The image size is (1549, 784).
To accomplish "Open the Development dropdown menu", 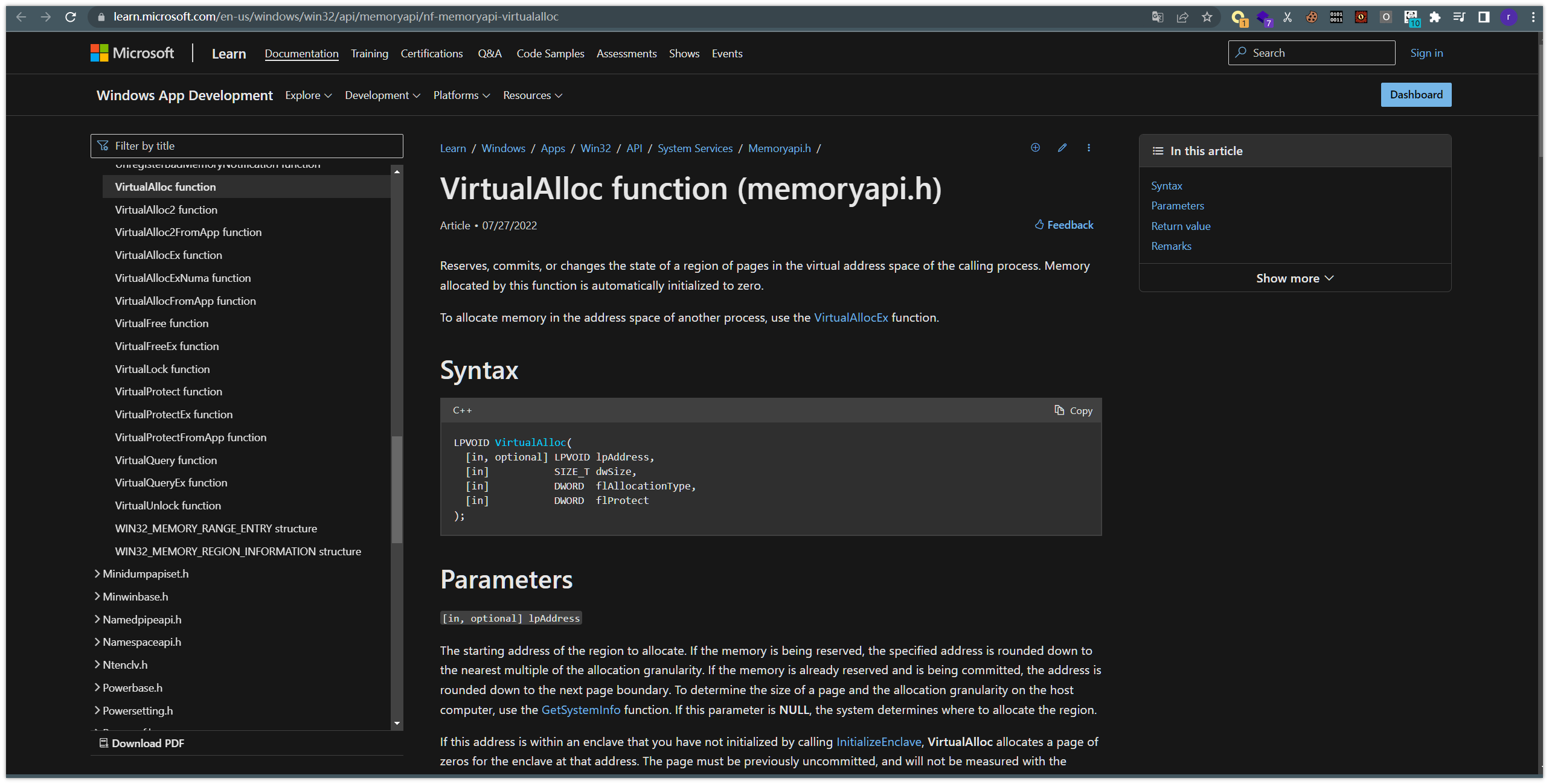I will (383, 95).
